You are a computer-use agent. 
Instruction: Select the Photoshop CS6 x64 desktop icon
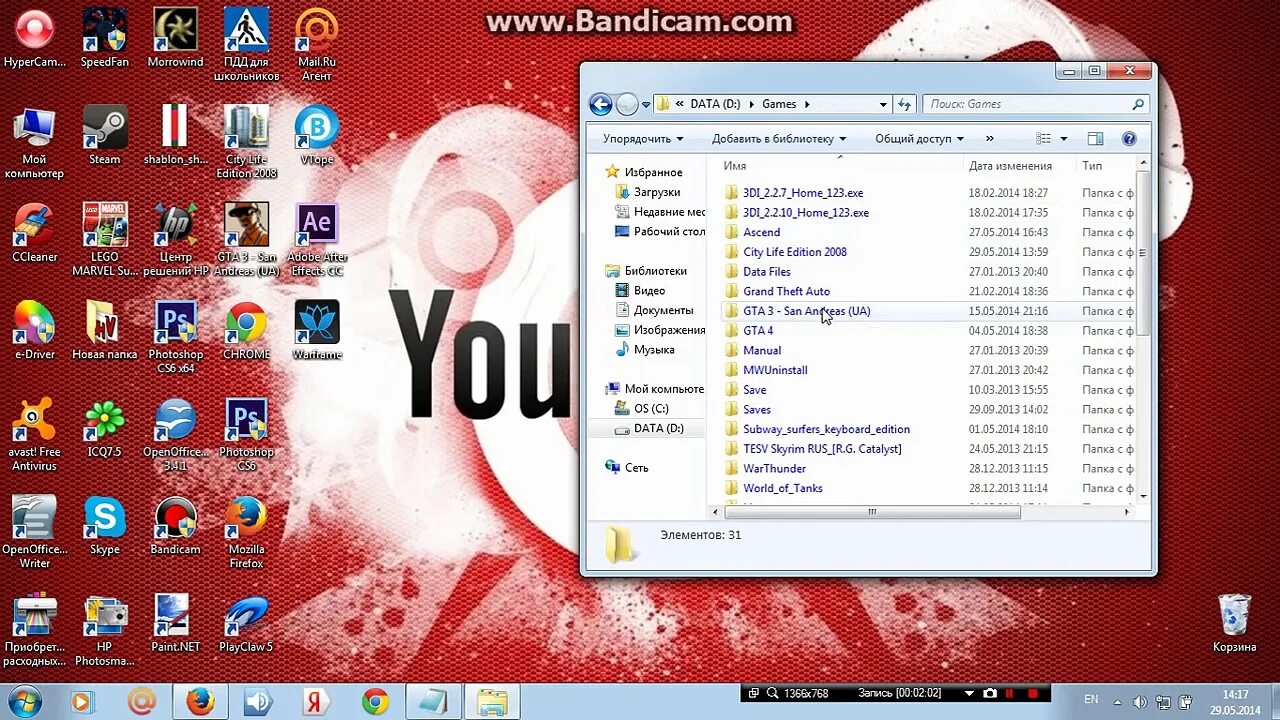click(x=175, y=337)
